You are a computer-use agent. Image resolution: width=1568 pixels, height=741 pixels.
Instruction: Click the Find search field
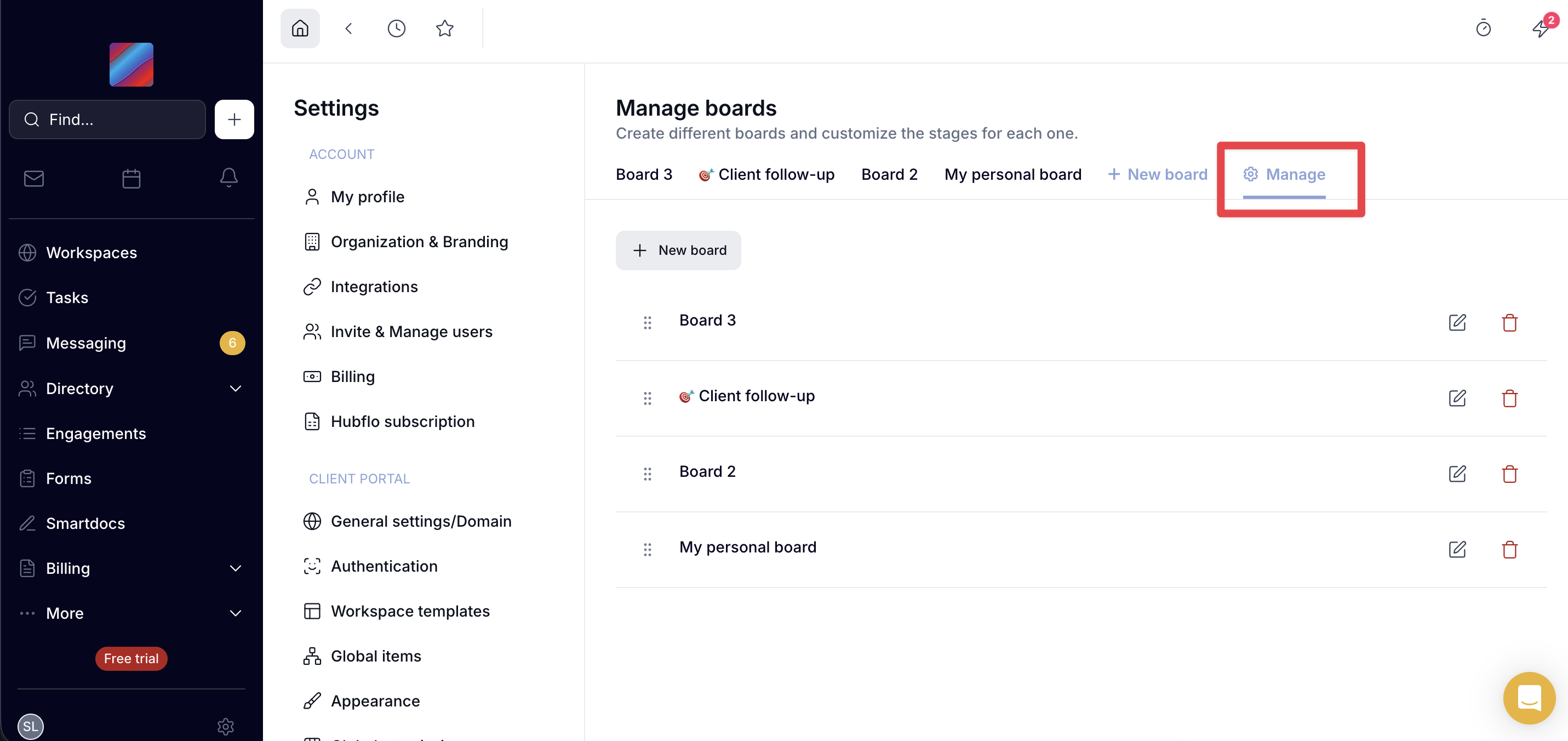point(108,119)
